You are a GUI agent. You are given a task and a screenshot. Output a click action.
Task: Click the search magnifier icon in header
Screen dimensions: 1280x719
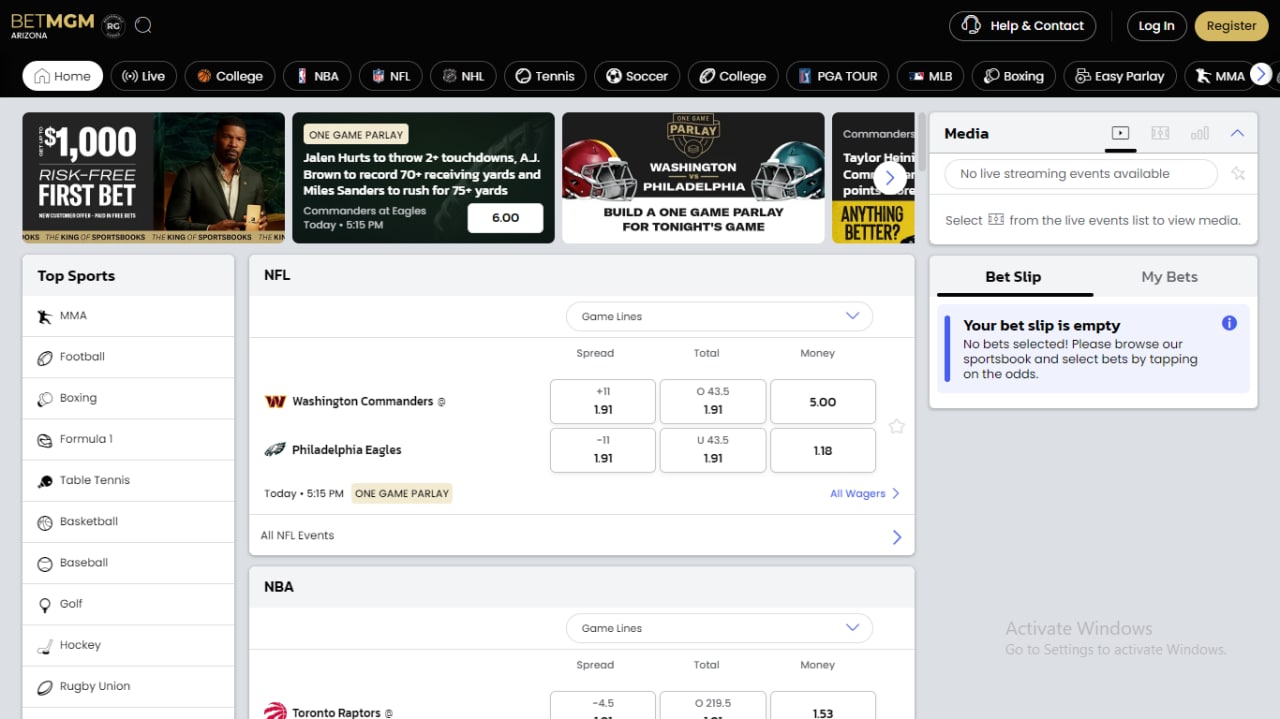click(x=143, y=26)
